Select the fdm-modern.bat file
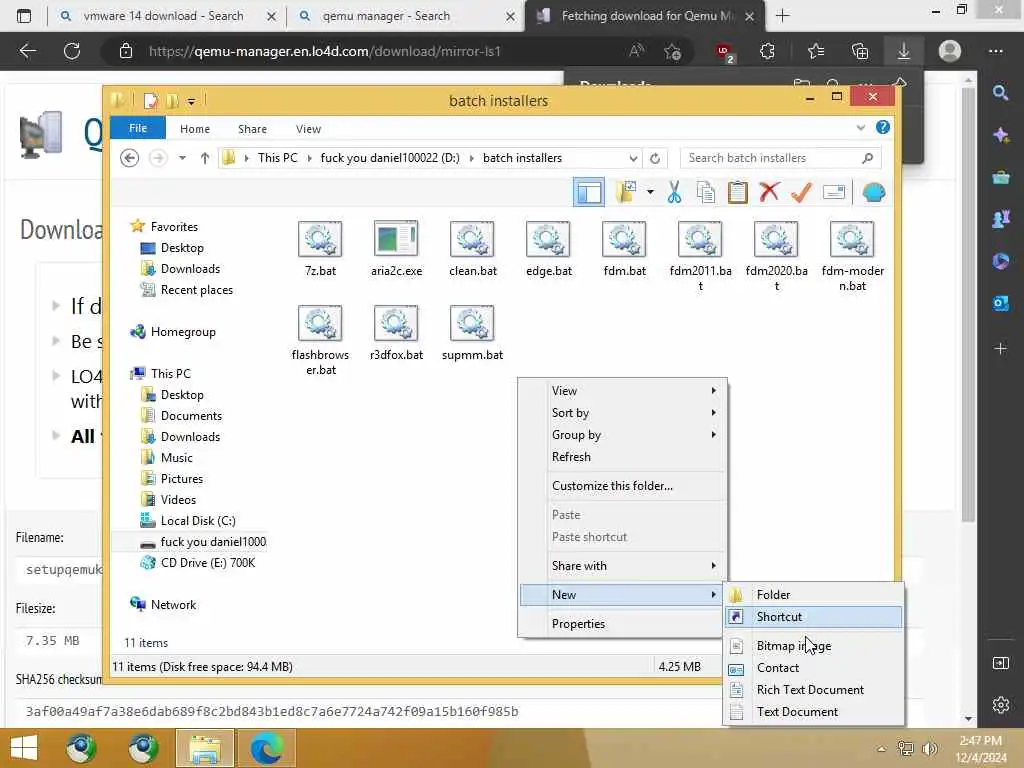The image size is (1024, 768). (852, 255)
